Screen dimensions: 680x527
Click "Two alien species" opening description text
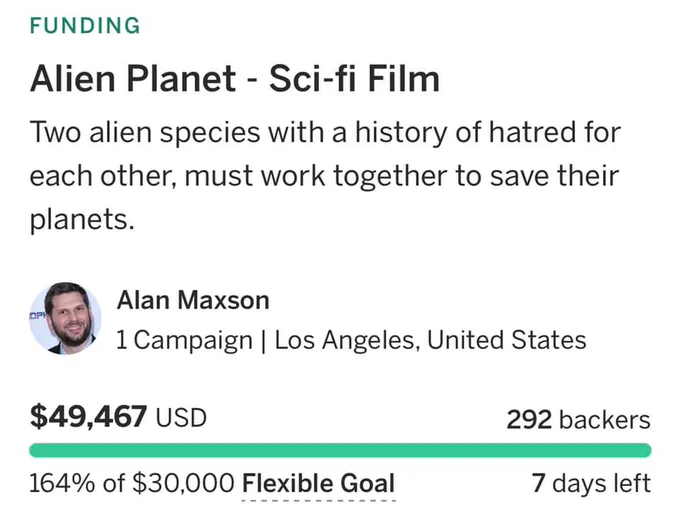point(145,132)
